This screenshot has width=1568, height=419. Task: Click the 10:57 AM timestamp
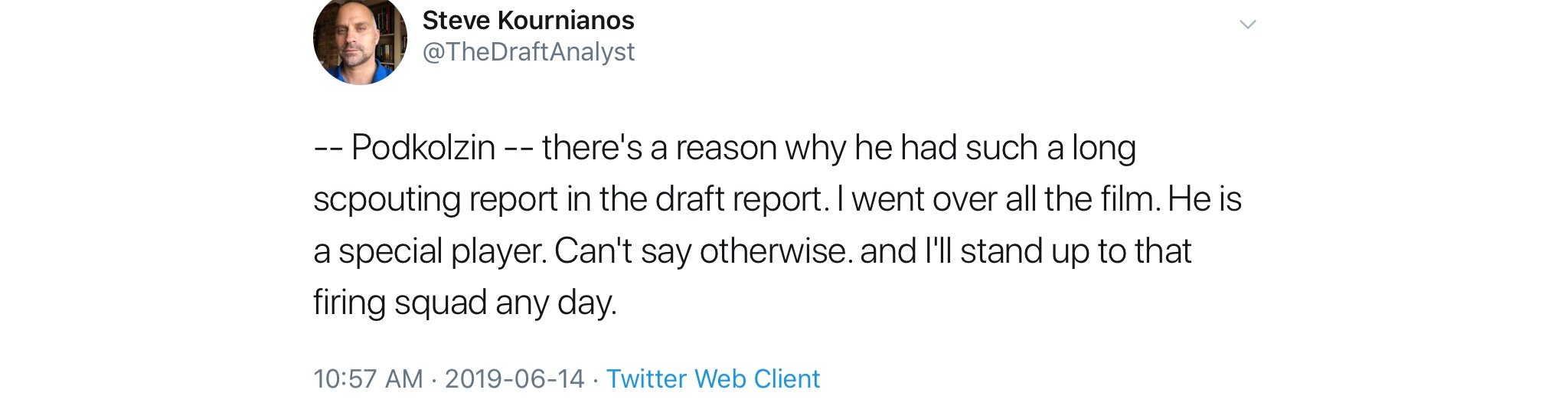tap(367, 378)
